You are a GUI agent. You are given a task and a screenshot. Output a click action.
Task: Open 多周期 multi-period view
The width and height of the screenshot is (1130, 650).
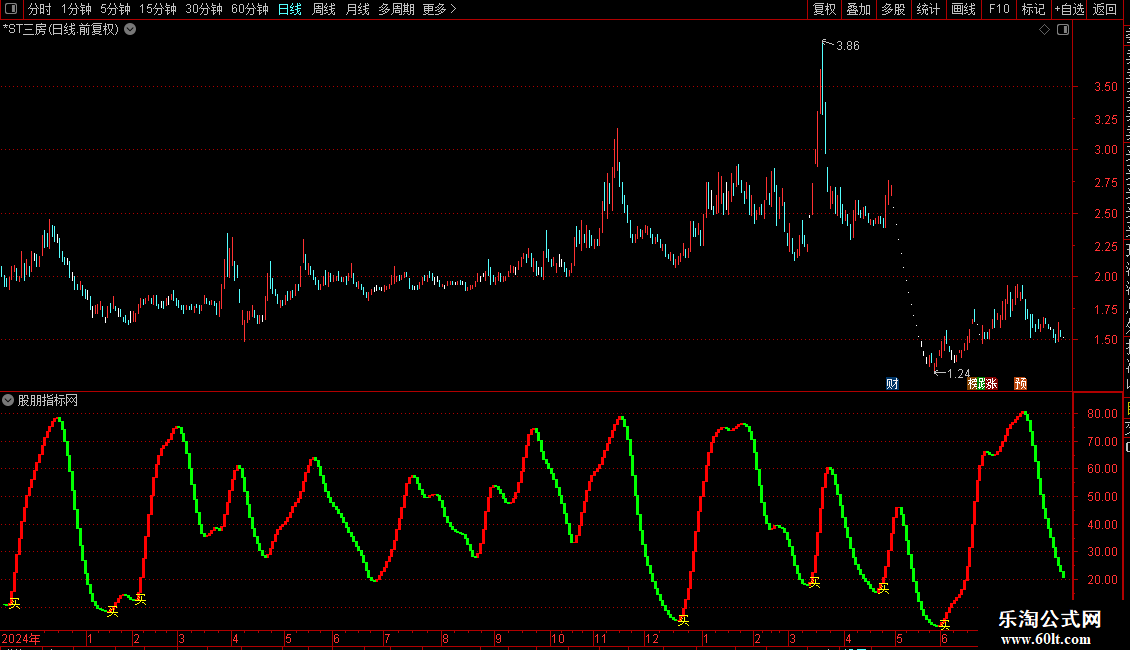[x=396, y=9]
